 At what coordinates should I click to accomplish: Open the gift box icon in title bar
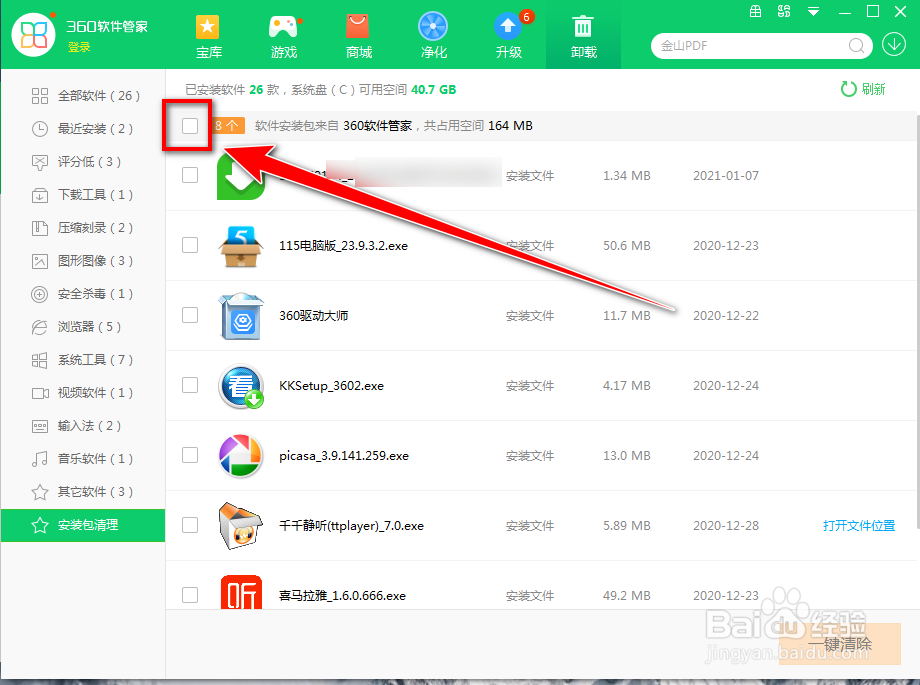[x=756, y=12]
